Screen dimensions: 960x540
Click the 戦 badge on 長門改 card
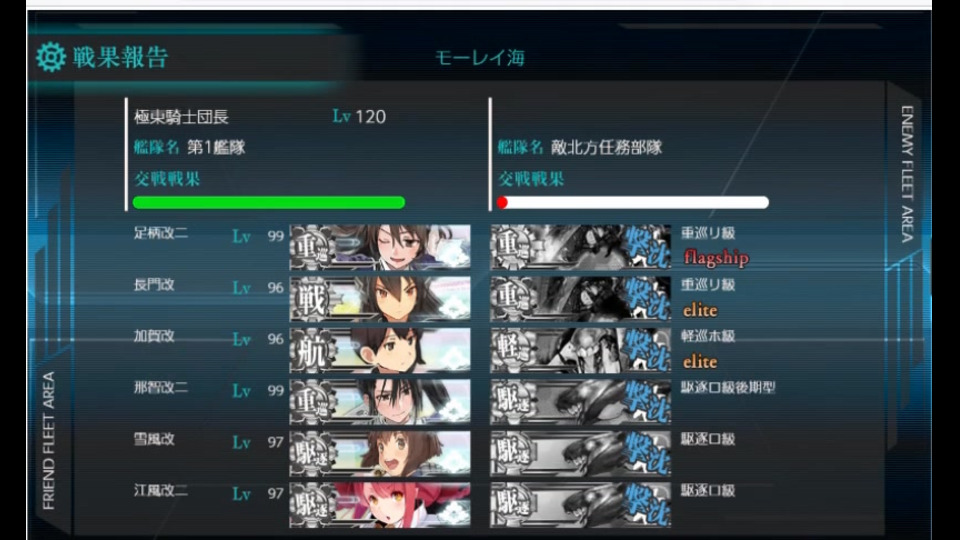tap(312, 299)
